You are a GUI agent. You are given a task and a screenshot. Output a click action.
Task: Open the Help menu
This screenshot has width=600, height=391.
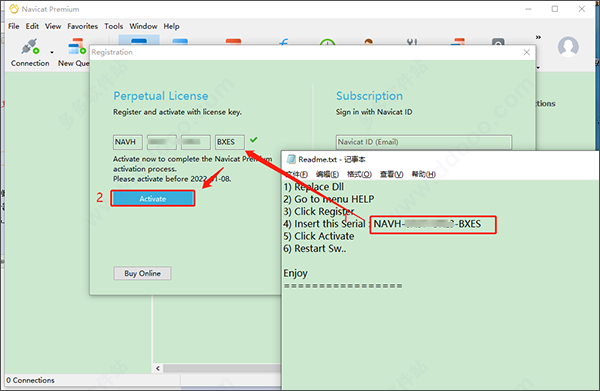171,26
